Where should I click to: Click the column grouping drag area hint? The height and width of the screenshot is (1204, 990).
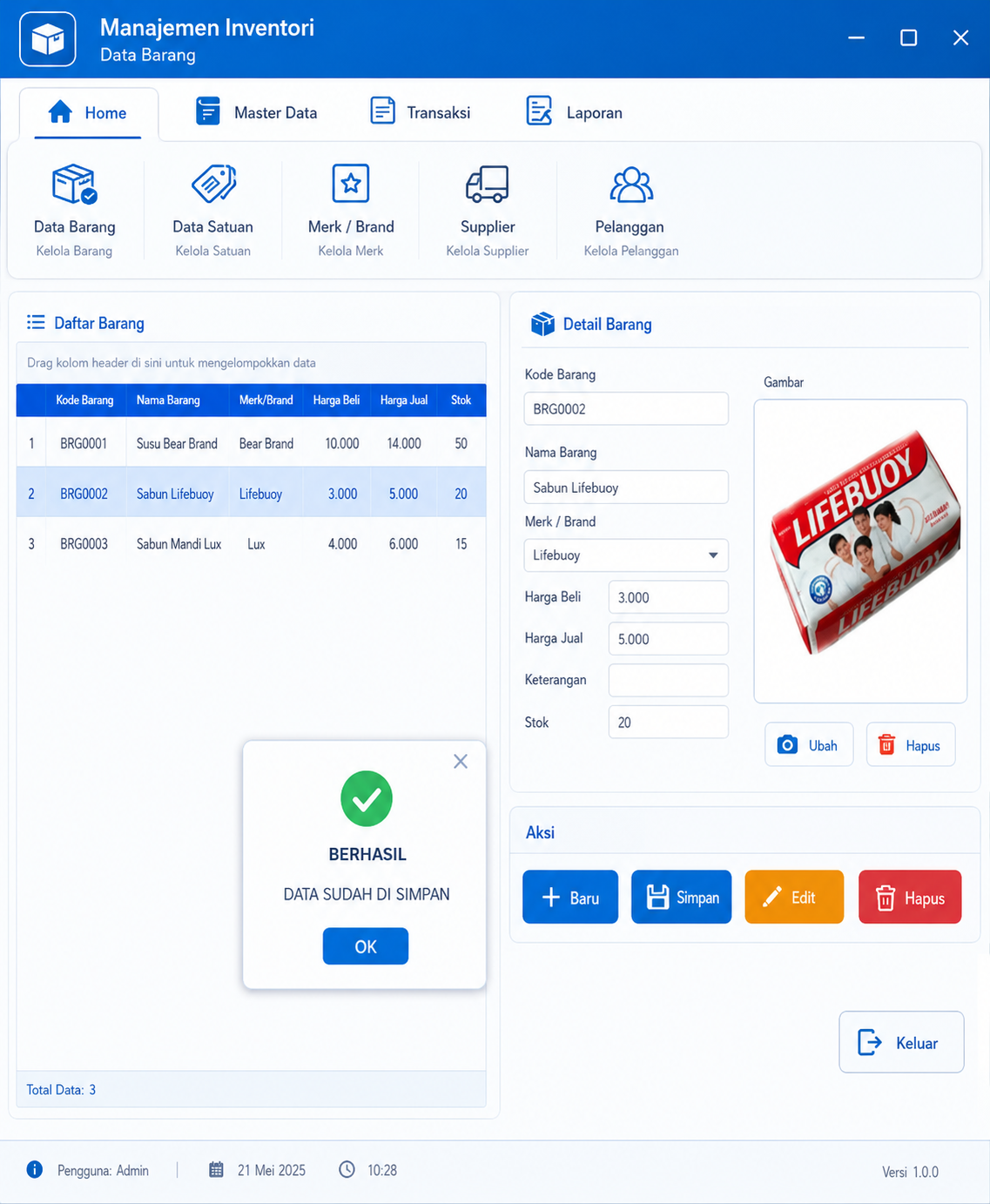[x=251, y=363]
